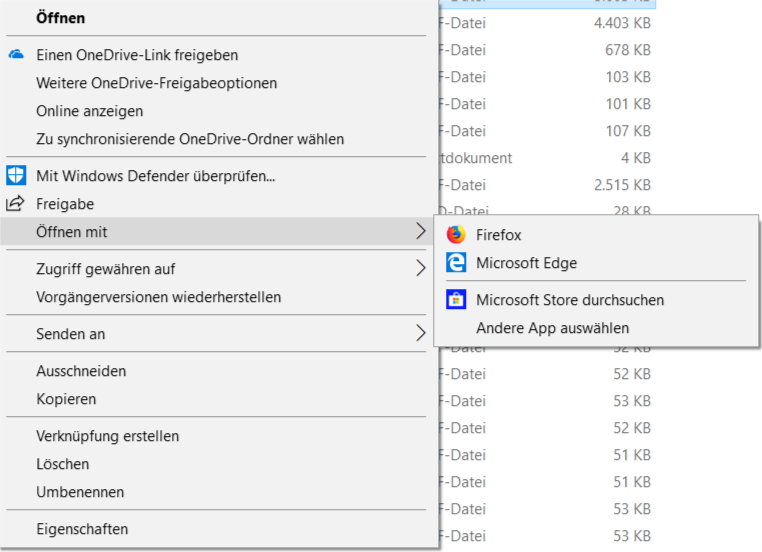Click the 678 KB file size
Viewport: 762px width, 552px height.
628,50
